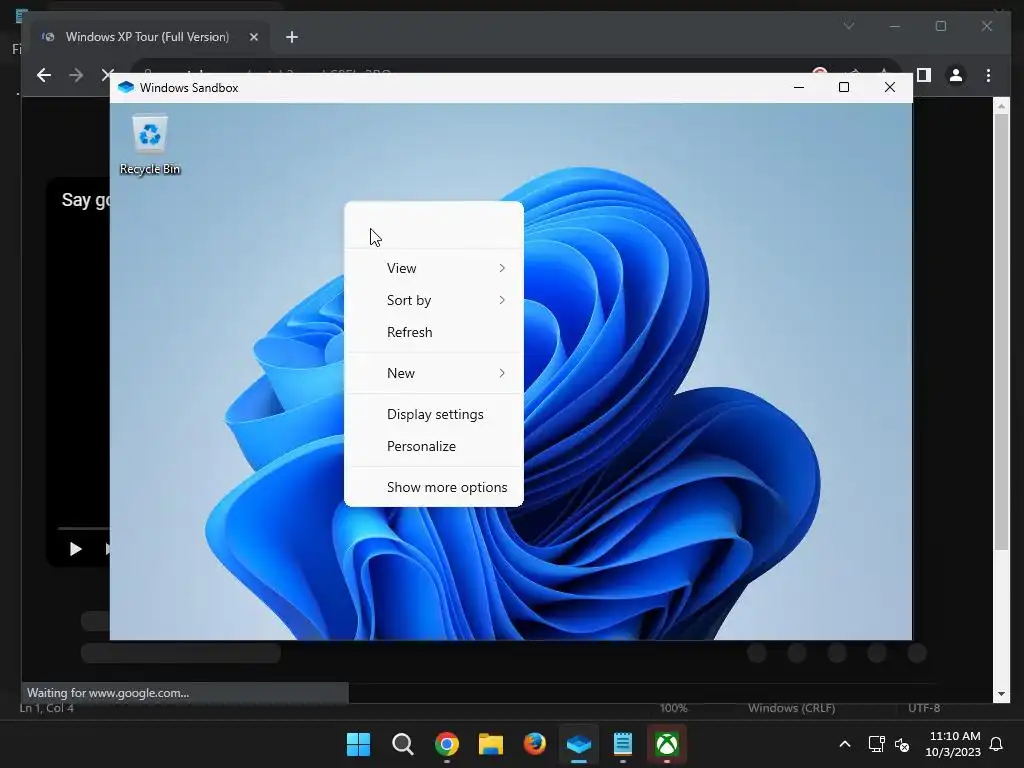Open the clock showing 11:10 AM
This screenshot has width=1024, height=768.
[x=953, y=744]
